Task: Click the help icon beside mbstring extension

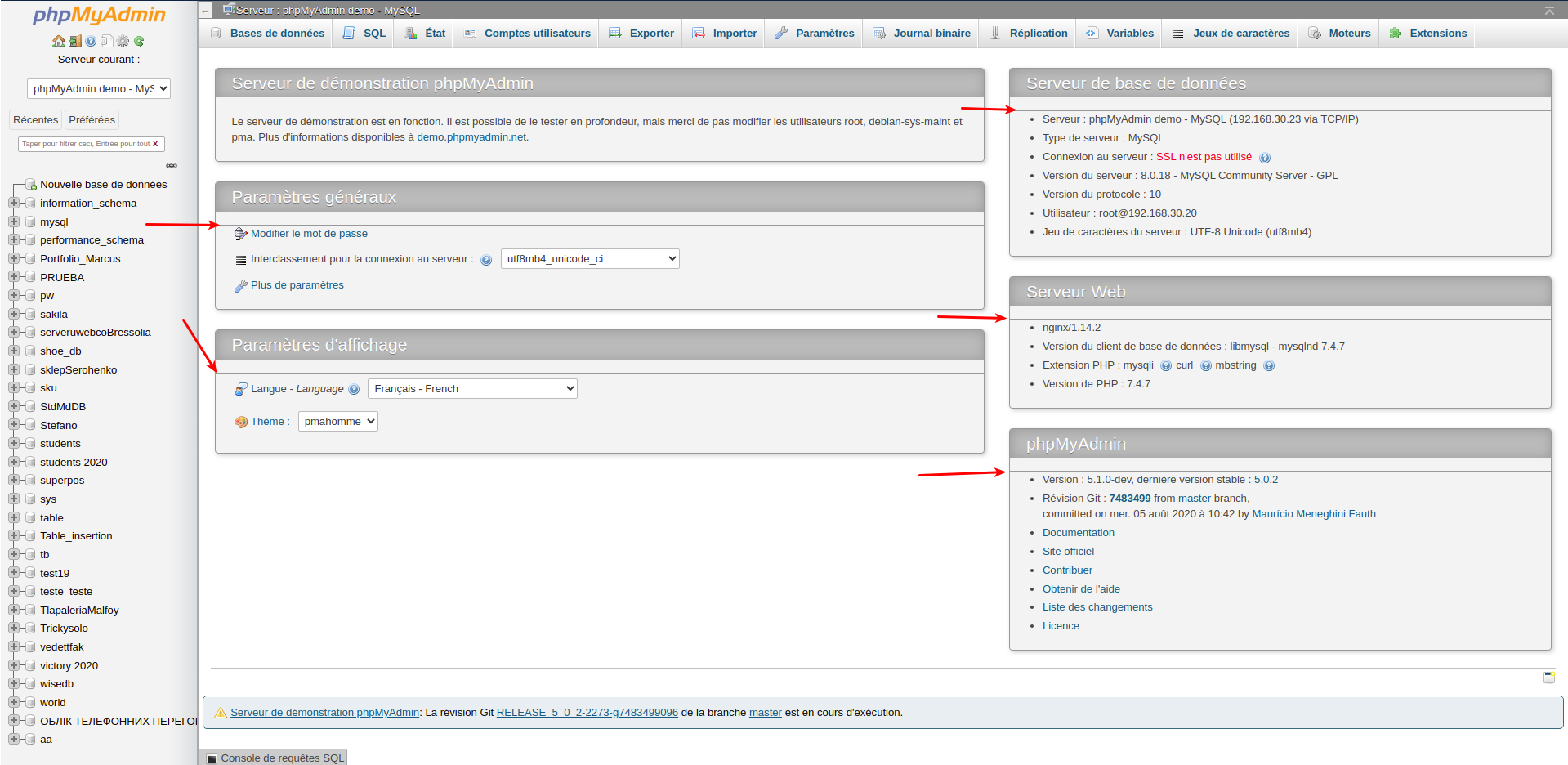Action: click(x=1269, y=366)
